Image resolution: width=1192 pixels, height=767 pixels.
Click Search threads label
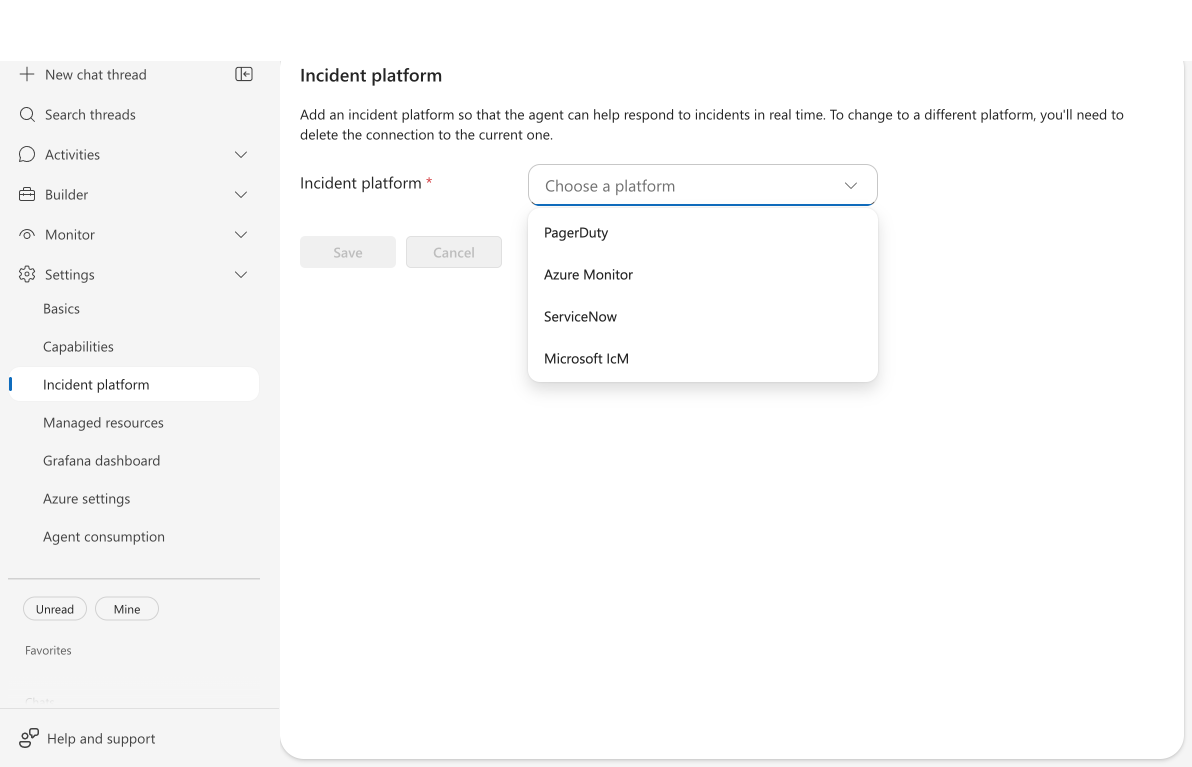coord(90,115)
